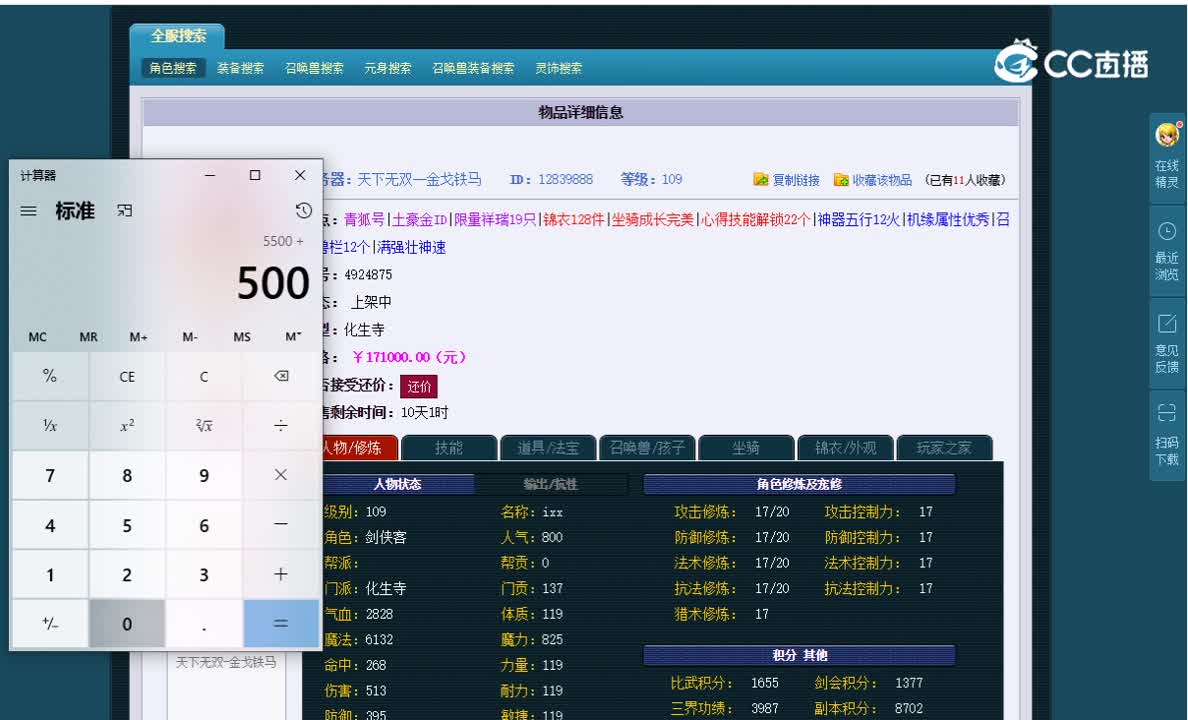1188x720 pixels.
Task: Click the calculator x squared key
Action: tap(127, 426)
